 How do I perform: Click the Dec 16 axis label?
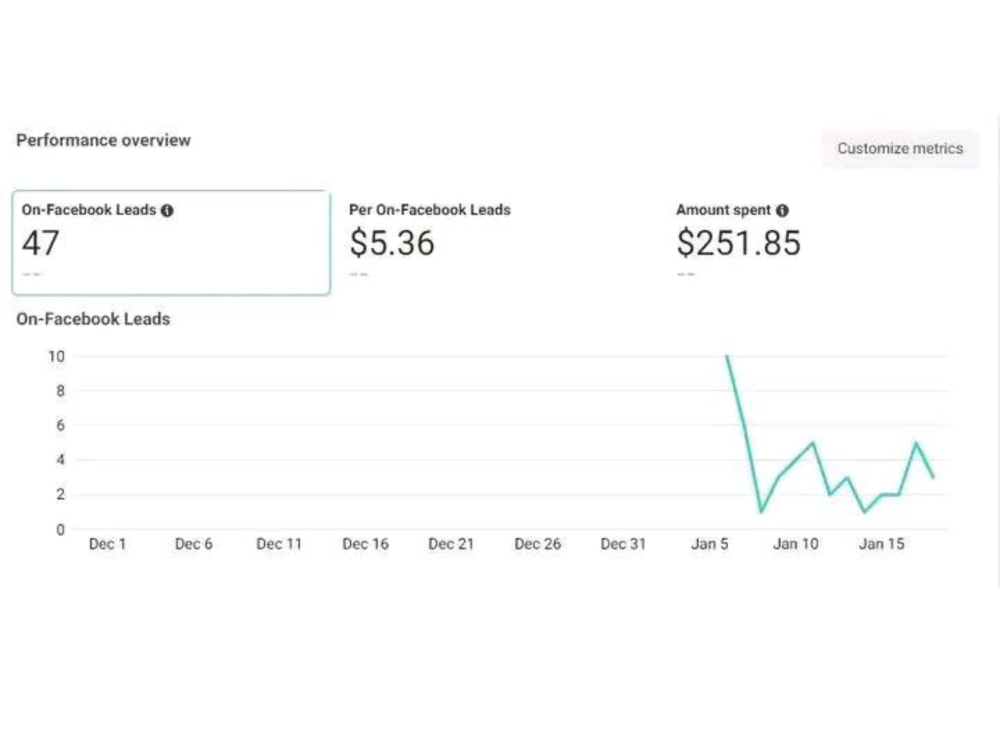pos(365,544)
